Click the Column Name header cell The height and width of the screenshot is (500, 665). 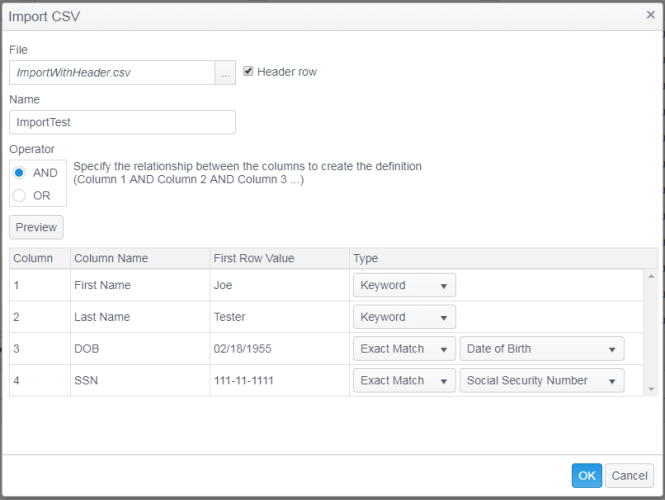pos(138,258)
